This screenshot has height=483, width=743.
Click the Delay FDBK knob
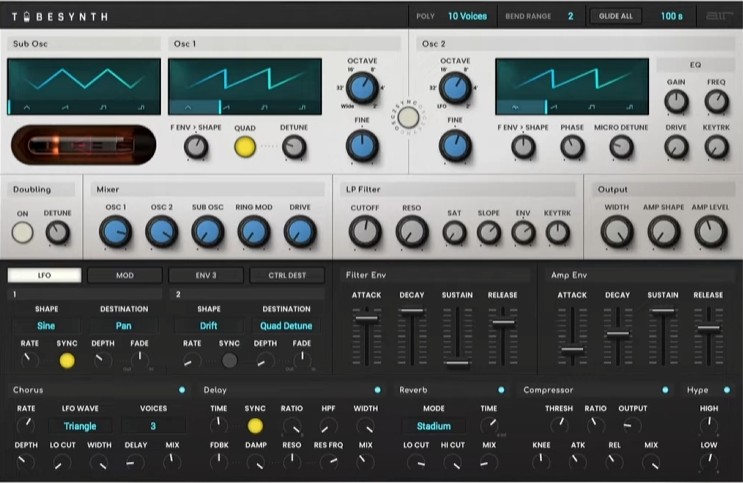[x=218, y=461]
